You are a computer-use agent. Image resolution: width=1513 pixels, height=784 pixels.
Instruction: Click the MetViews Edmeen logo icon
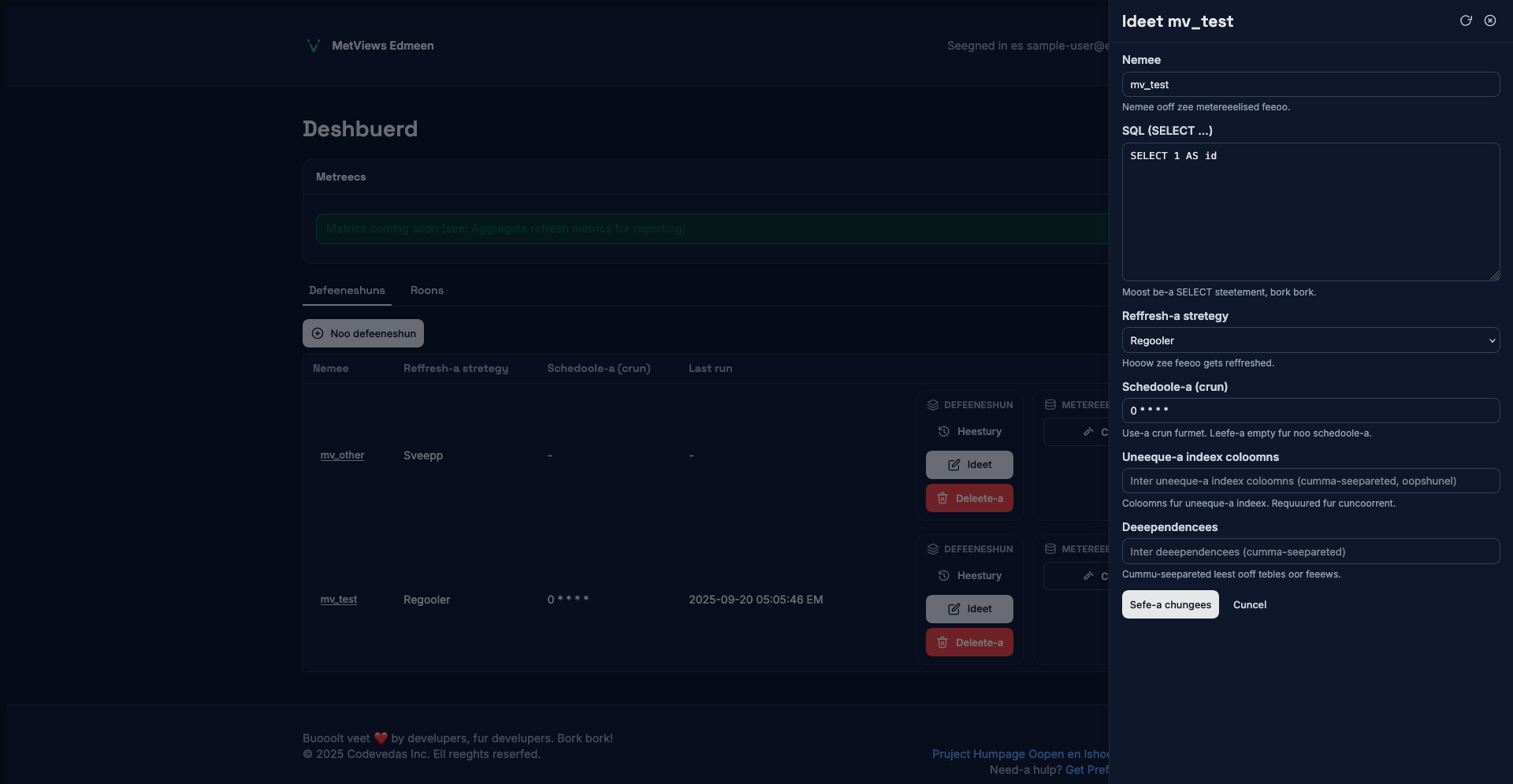click(313, 46)
